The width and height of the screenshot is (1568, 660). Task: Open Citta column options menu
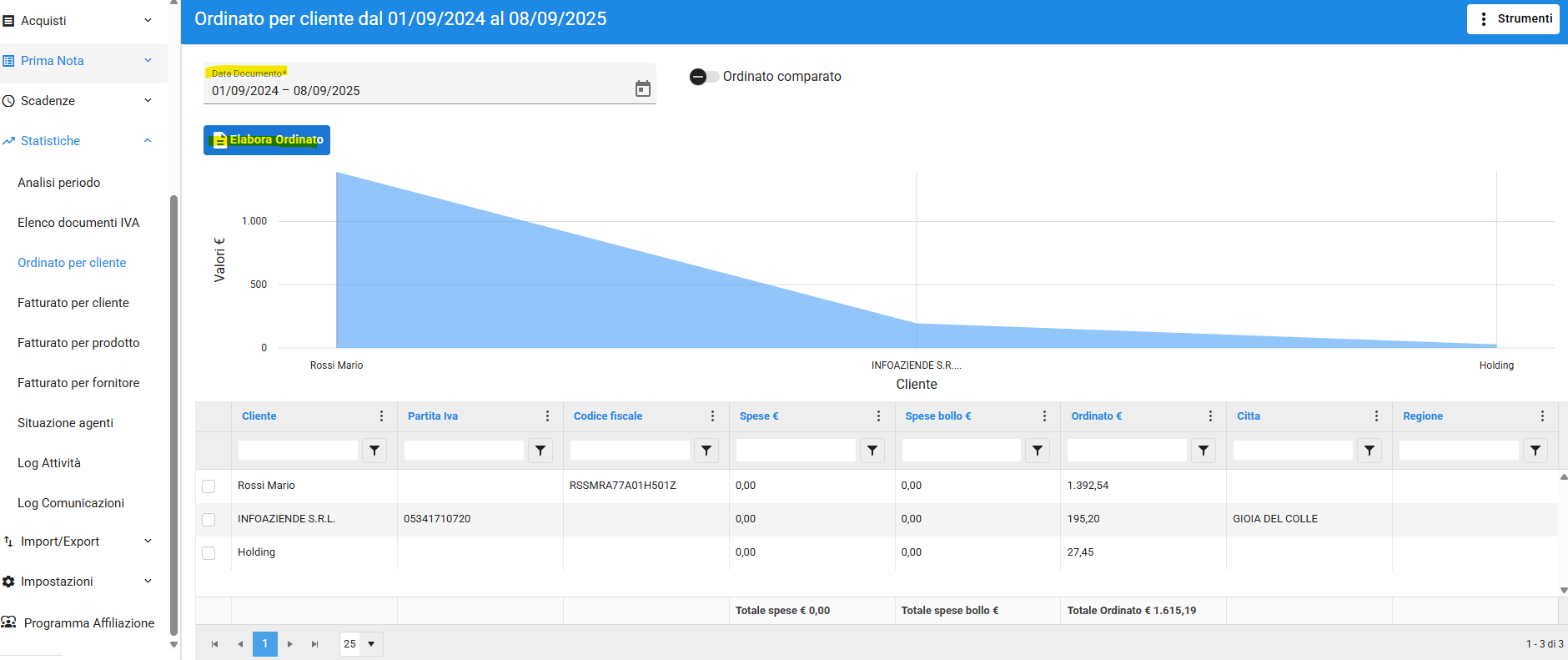point(1376,416)
